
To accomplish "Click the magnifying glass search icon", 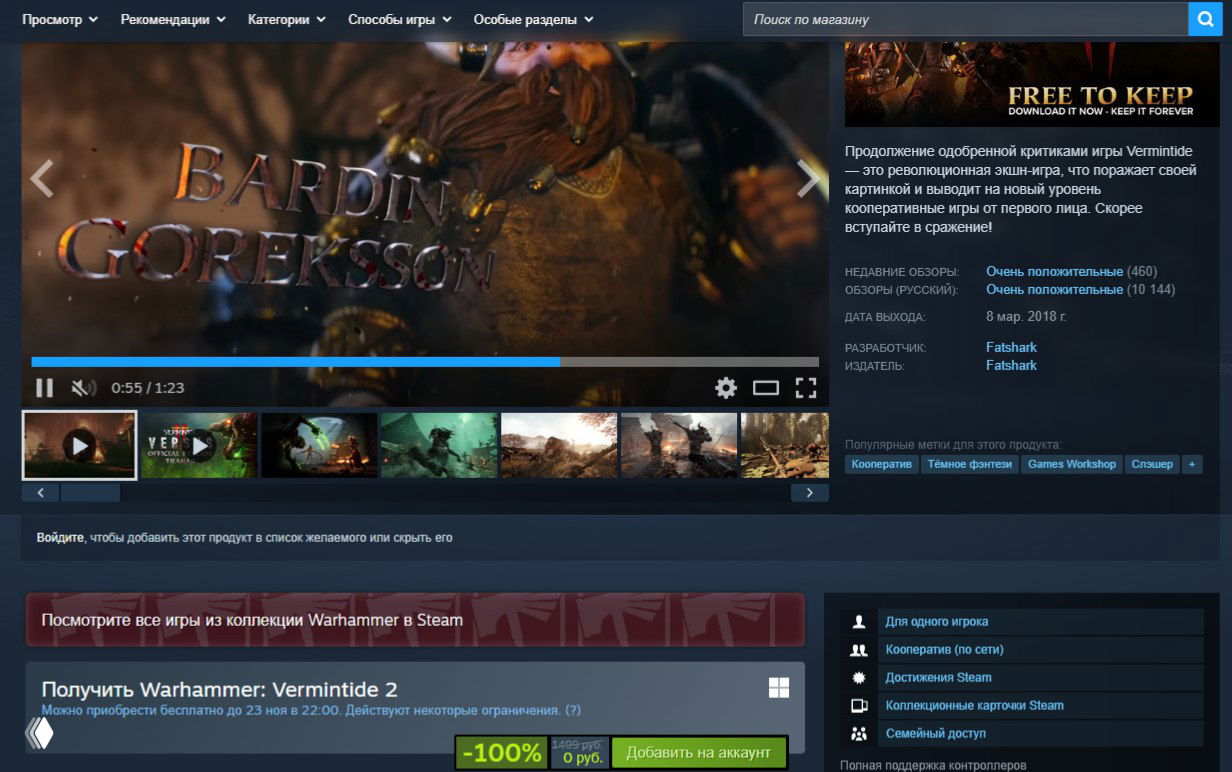I will point(1205,18).
